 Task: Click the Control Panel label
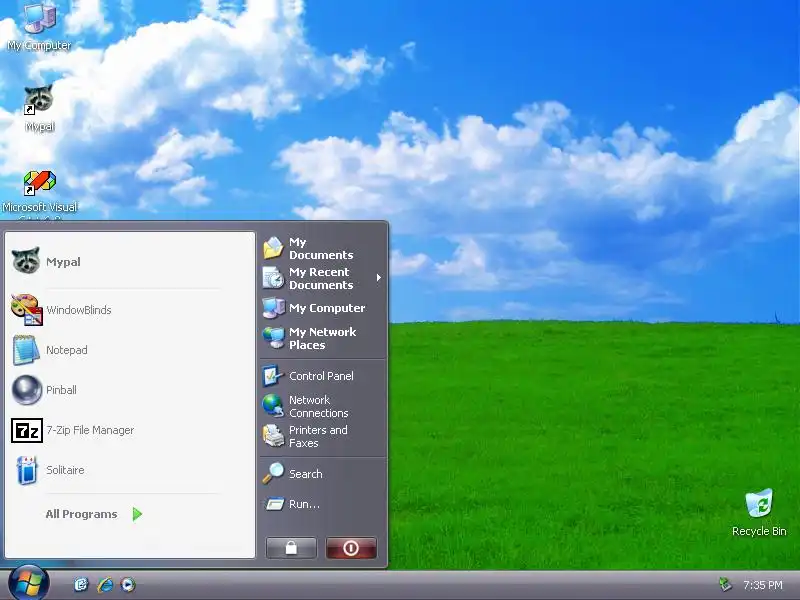321,376
